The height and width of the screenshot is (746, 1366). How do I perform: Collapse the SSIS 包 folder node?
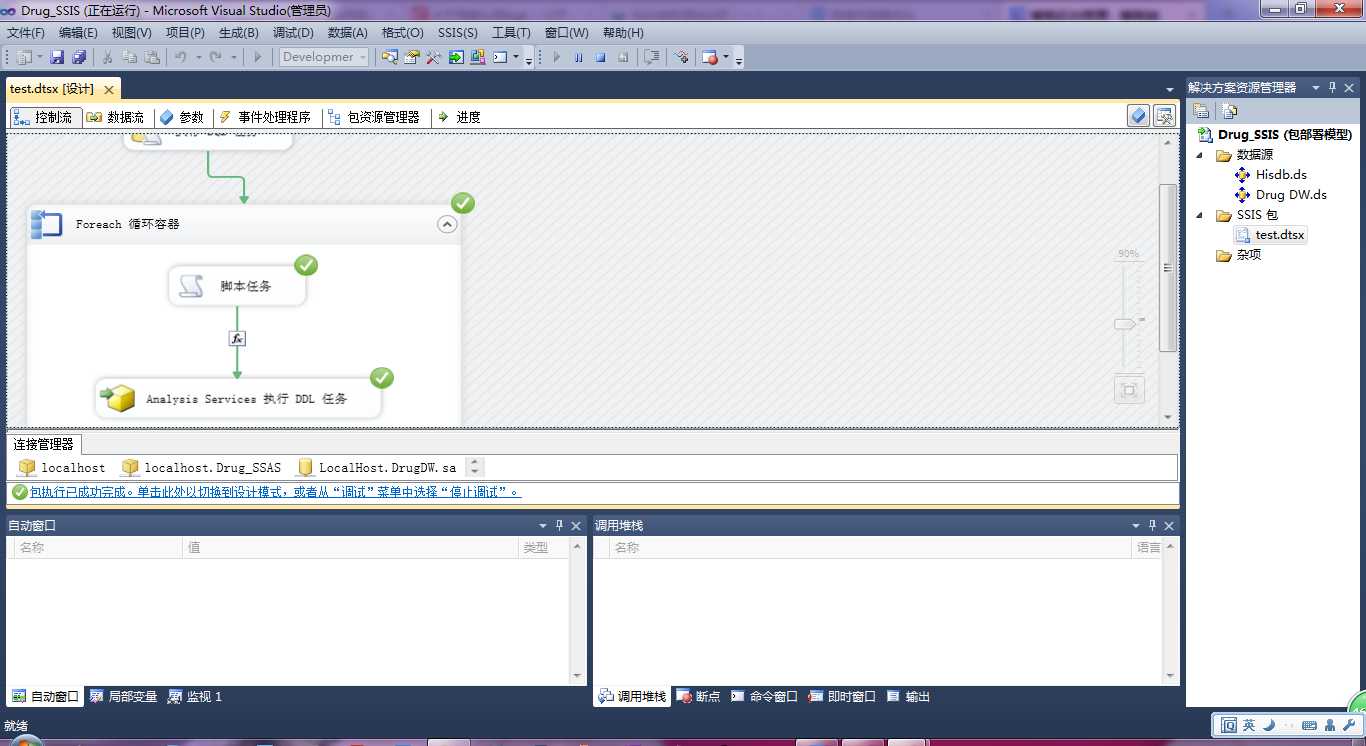(1200, 215)
